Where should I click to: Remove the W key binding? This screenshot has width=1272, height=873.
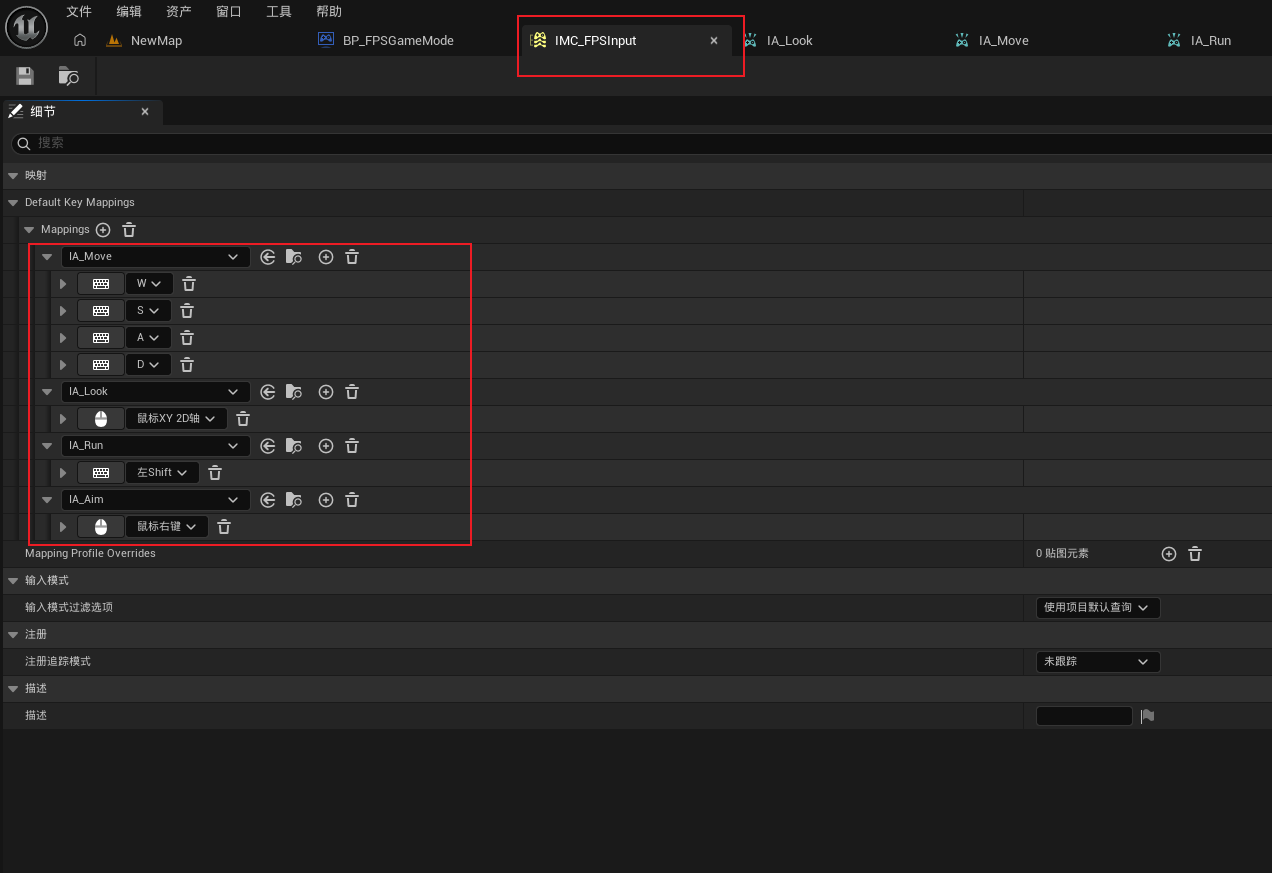point(189,284)
